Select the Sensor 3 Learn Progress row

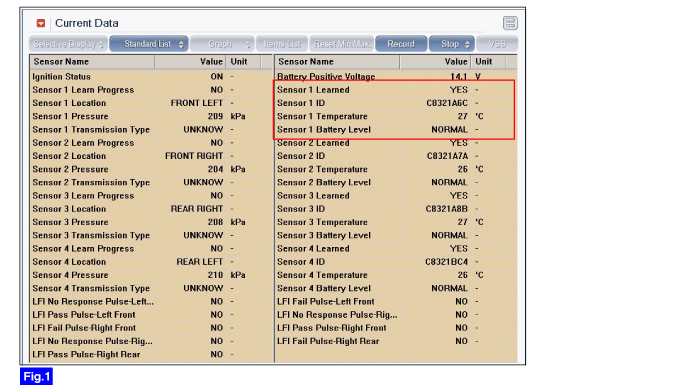[151, 196]
